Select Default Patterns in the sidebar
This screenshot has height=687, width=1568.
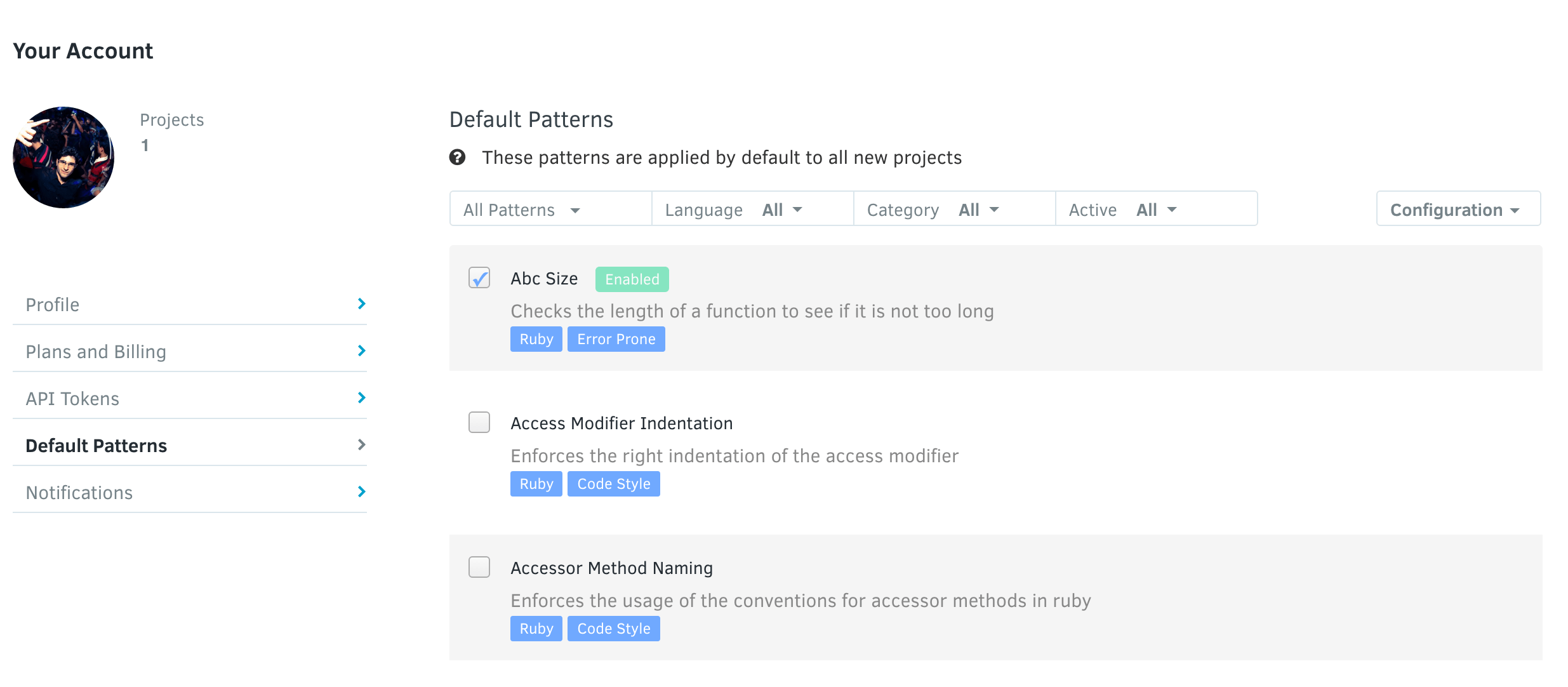(x=96, y=445)
